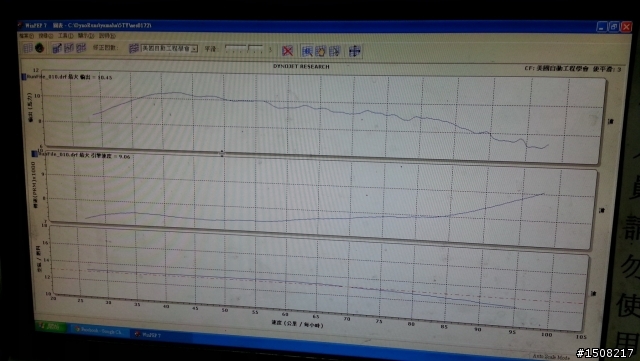Click the DYNOJET RESEARCH title text
The width and height of the screenshot is (640, 361).
[301, 66]
